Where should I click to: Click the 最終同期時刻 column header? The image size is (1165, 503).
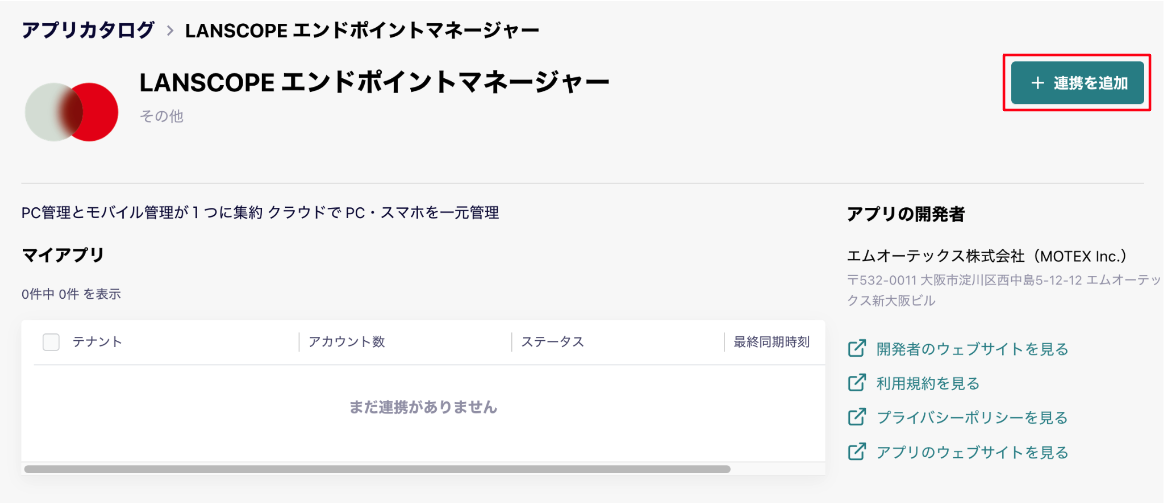click(x=771, y=342)
